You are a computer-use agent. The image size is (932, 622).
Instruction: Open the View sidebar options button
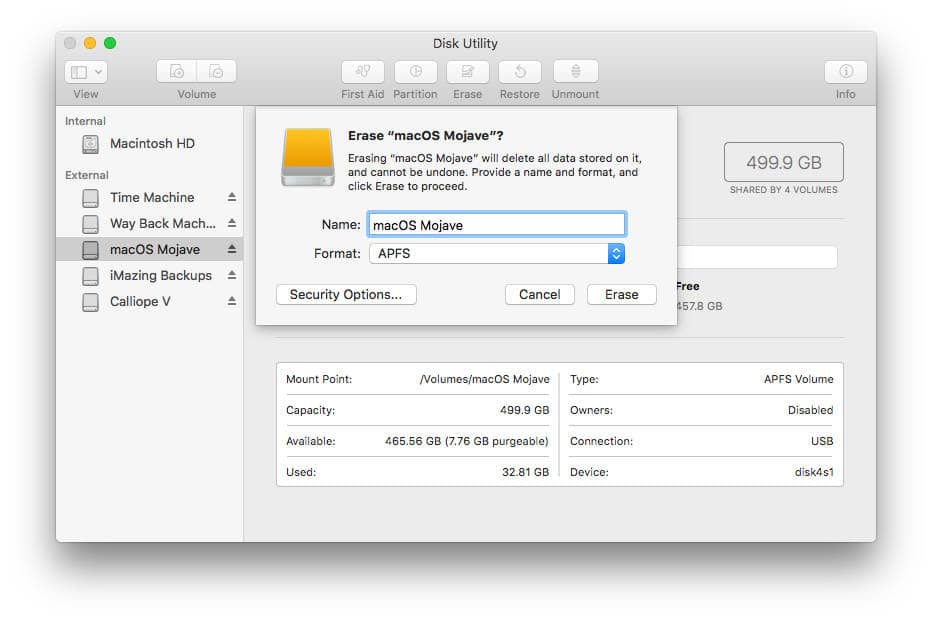(86, 72)
